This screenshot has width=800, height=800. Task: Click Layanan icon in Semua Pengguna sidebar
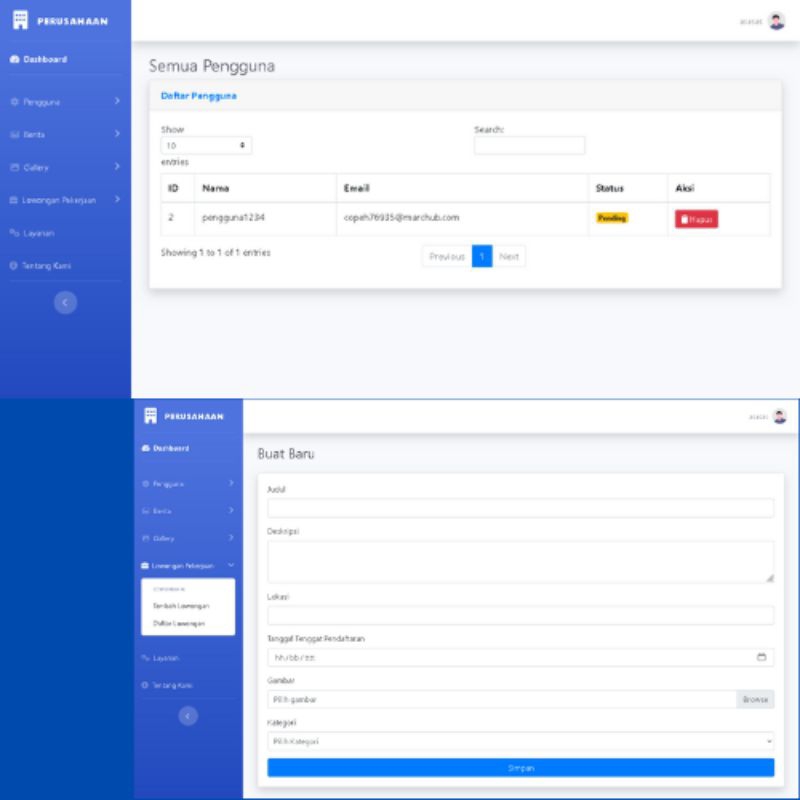(14, 233)
